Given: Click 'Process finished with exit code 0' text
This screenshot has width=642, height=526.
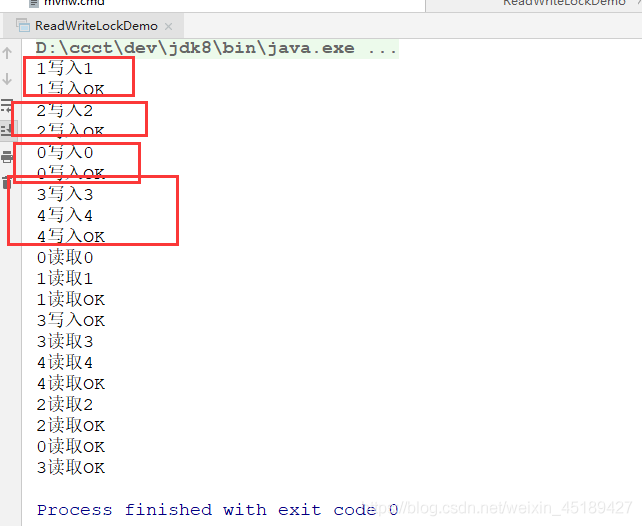Looking at the screenshot, I should tap(217, 510).
